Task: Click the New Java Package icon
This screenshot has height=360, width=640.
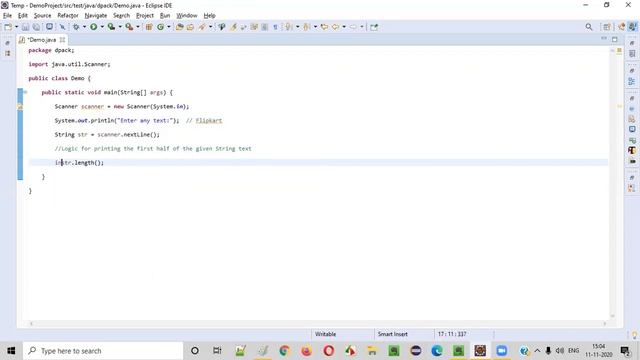Action: pyautogui.click(x=149, y=27)
